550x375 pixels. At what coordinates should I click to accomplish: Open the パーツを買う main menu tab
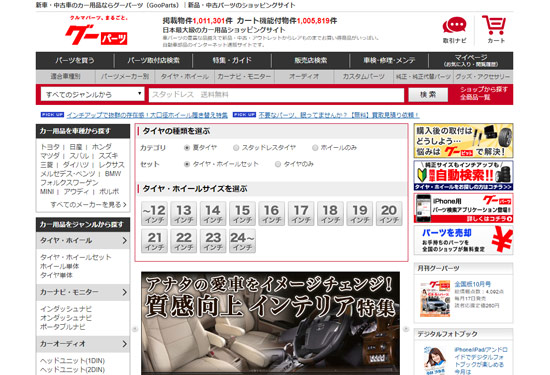tap(75, 60)
